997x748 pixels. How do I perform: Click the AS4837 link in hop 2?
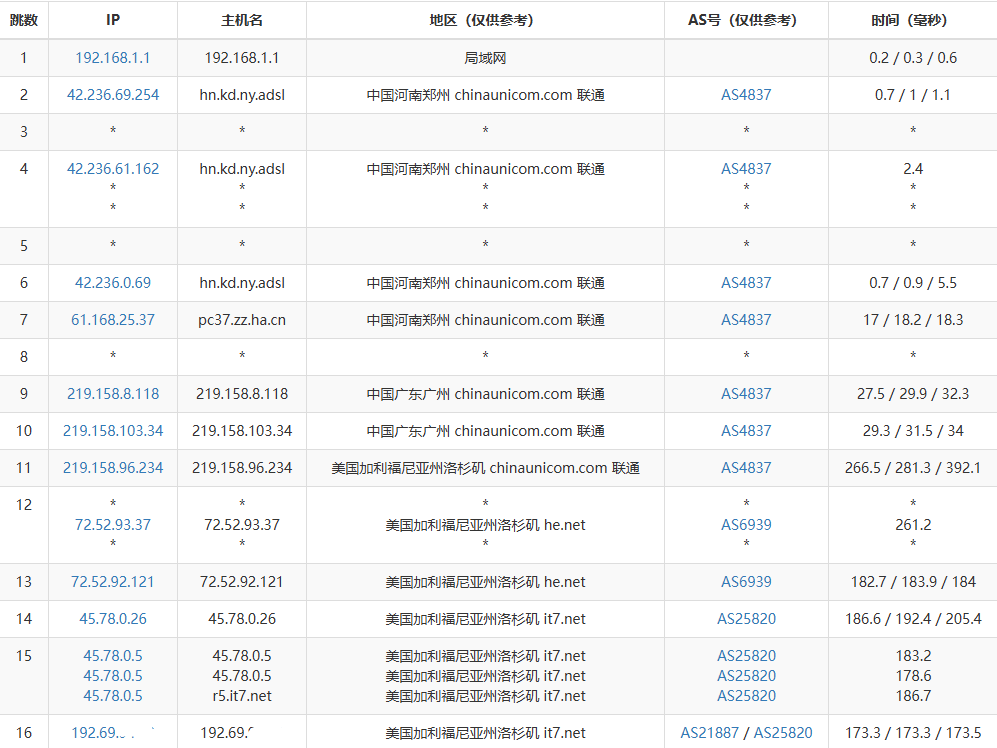tap(746, 95)
